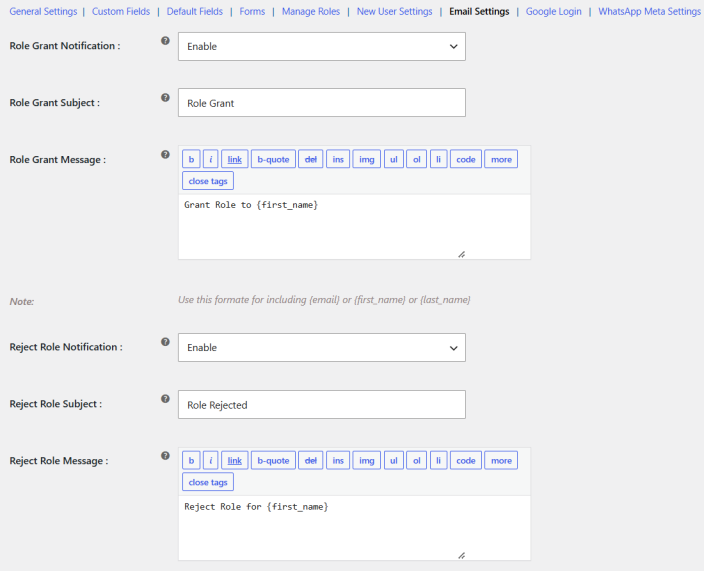Insert img in Role Grant Message editor
Viewport: 704px width, 571px height.
tap(366, 159)
